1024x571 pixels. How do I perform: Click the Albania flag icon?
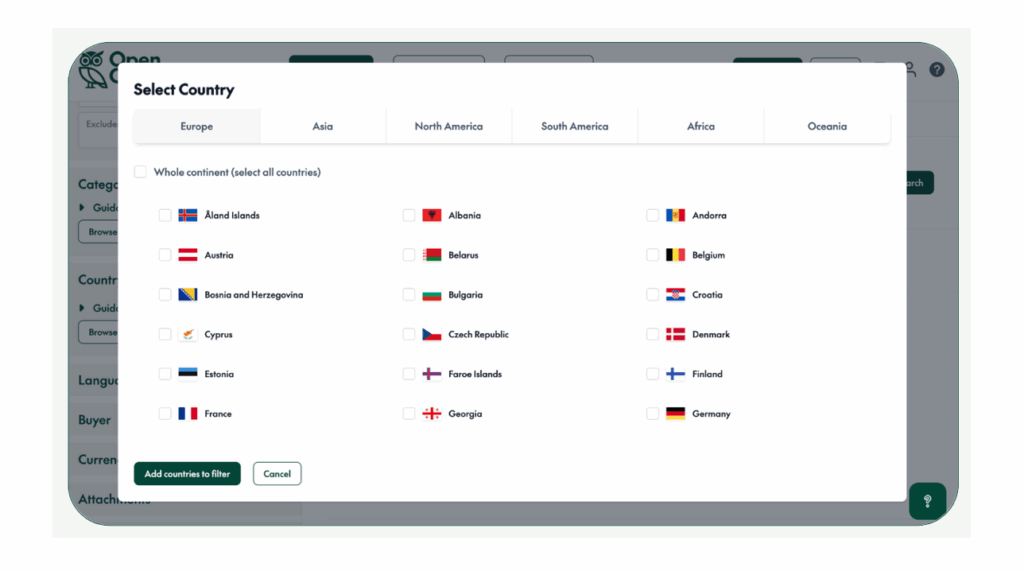pyautogui.click(x=432, y=215)
